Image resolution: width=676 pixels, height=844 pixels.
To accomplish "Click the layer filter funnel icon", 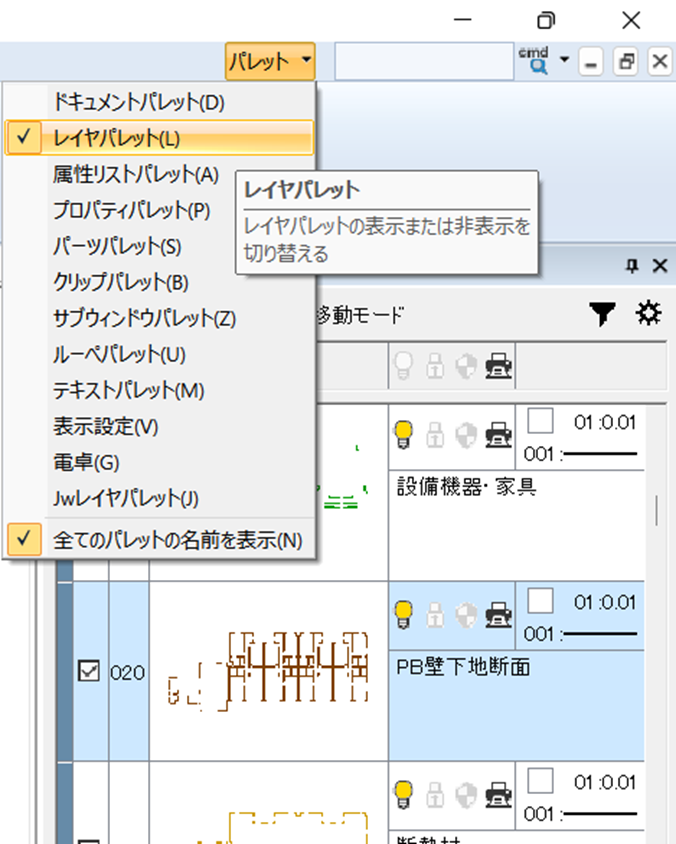I will 601,316.
